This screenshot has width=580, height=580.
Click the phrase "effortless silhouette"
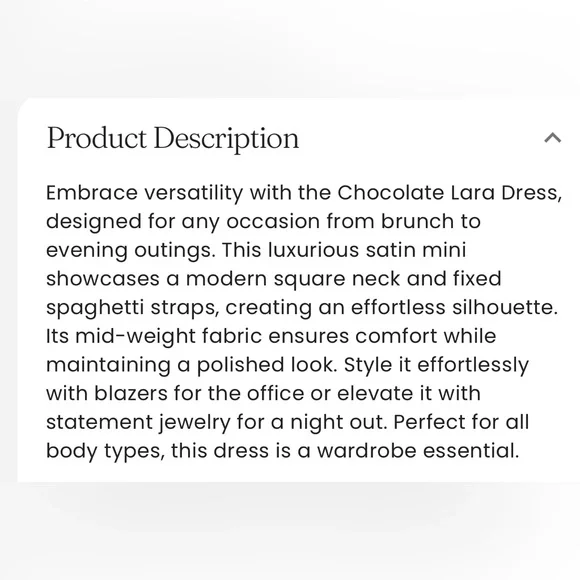(452, 307)
